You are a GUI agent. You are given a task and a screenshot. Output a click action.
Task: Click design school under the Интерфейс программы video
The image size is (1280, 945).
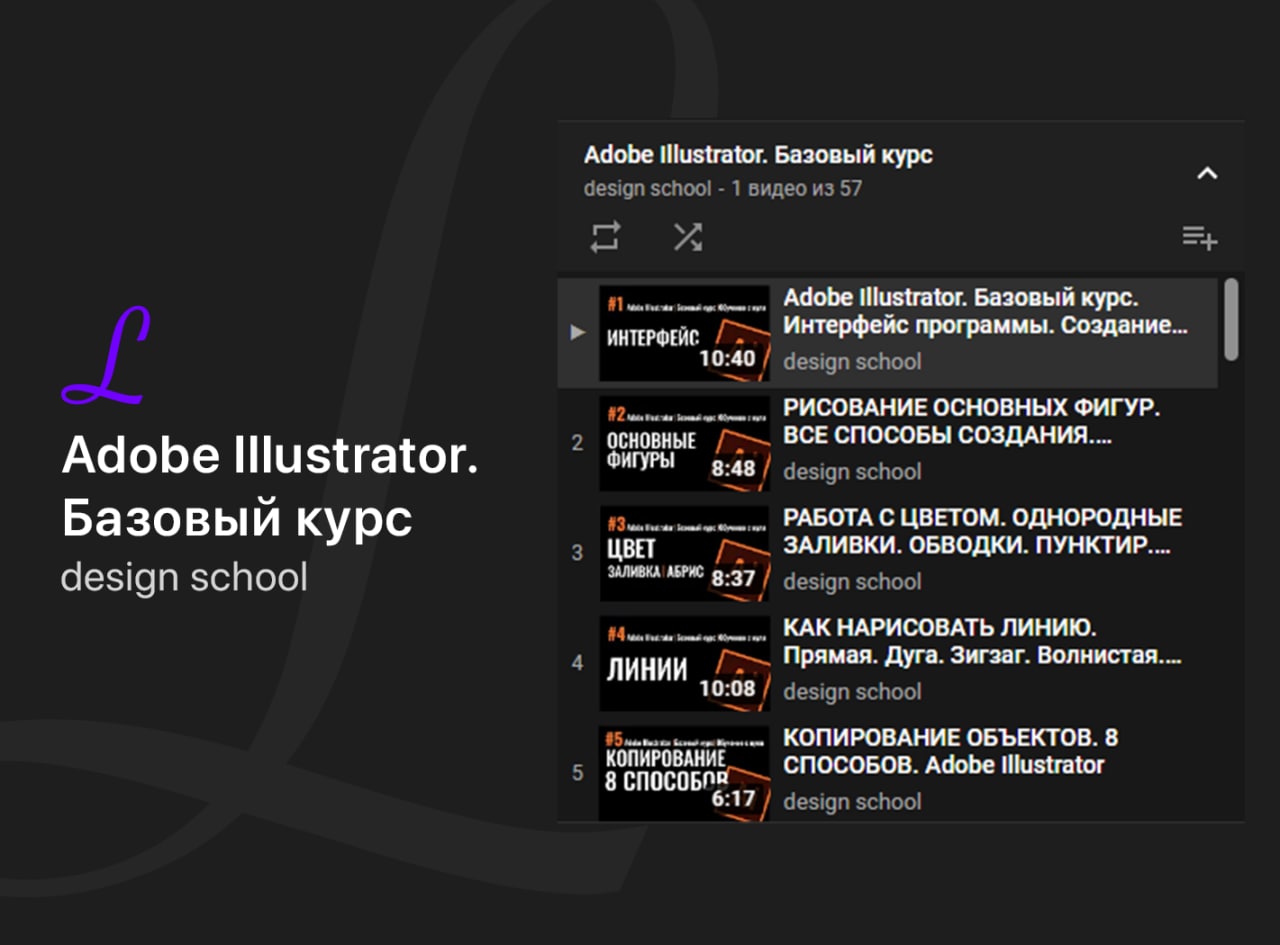852,362
